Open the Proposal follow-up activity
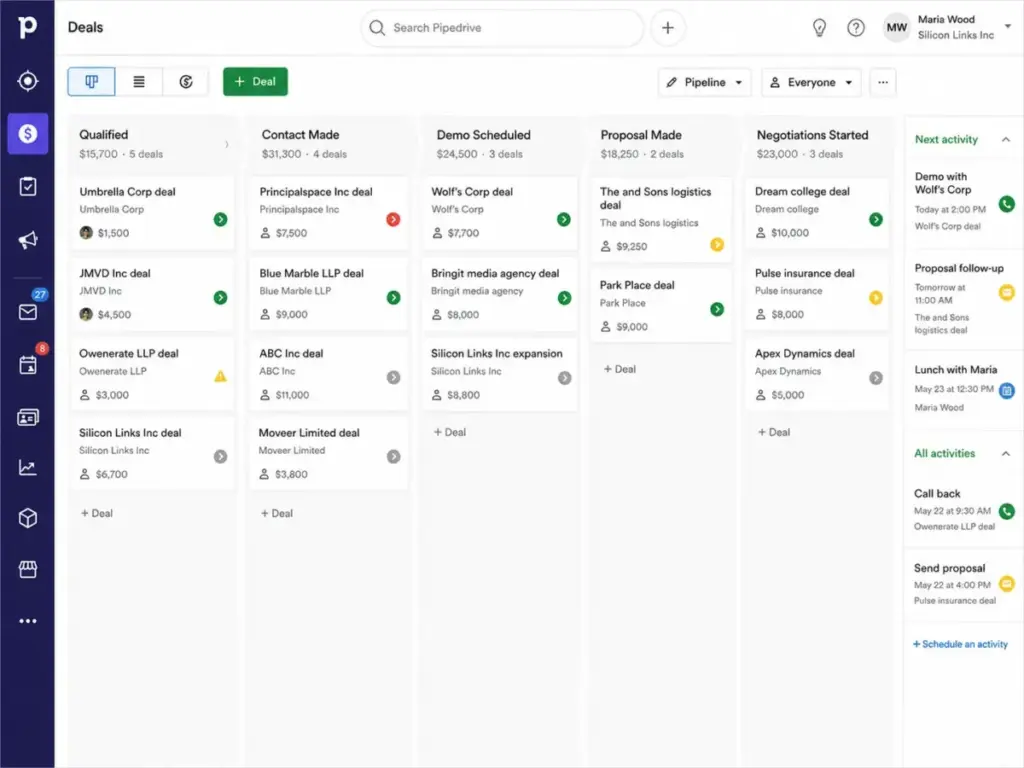The width and height of the screenshot is (1024, 768). [964, 298]
